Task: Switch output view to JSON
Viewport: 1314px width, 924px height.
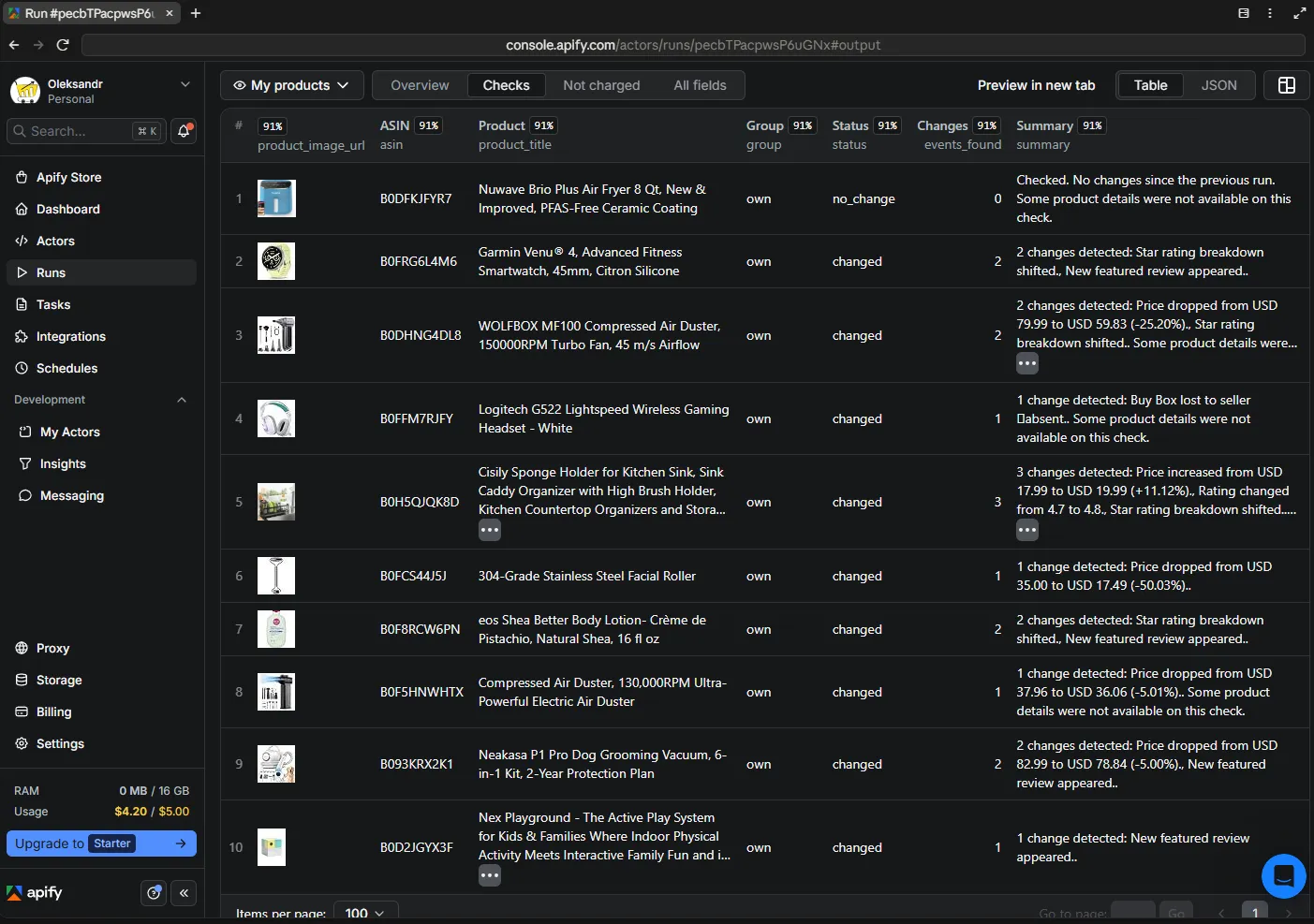Action: tap(1218, 85)
